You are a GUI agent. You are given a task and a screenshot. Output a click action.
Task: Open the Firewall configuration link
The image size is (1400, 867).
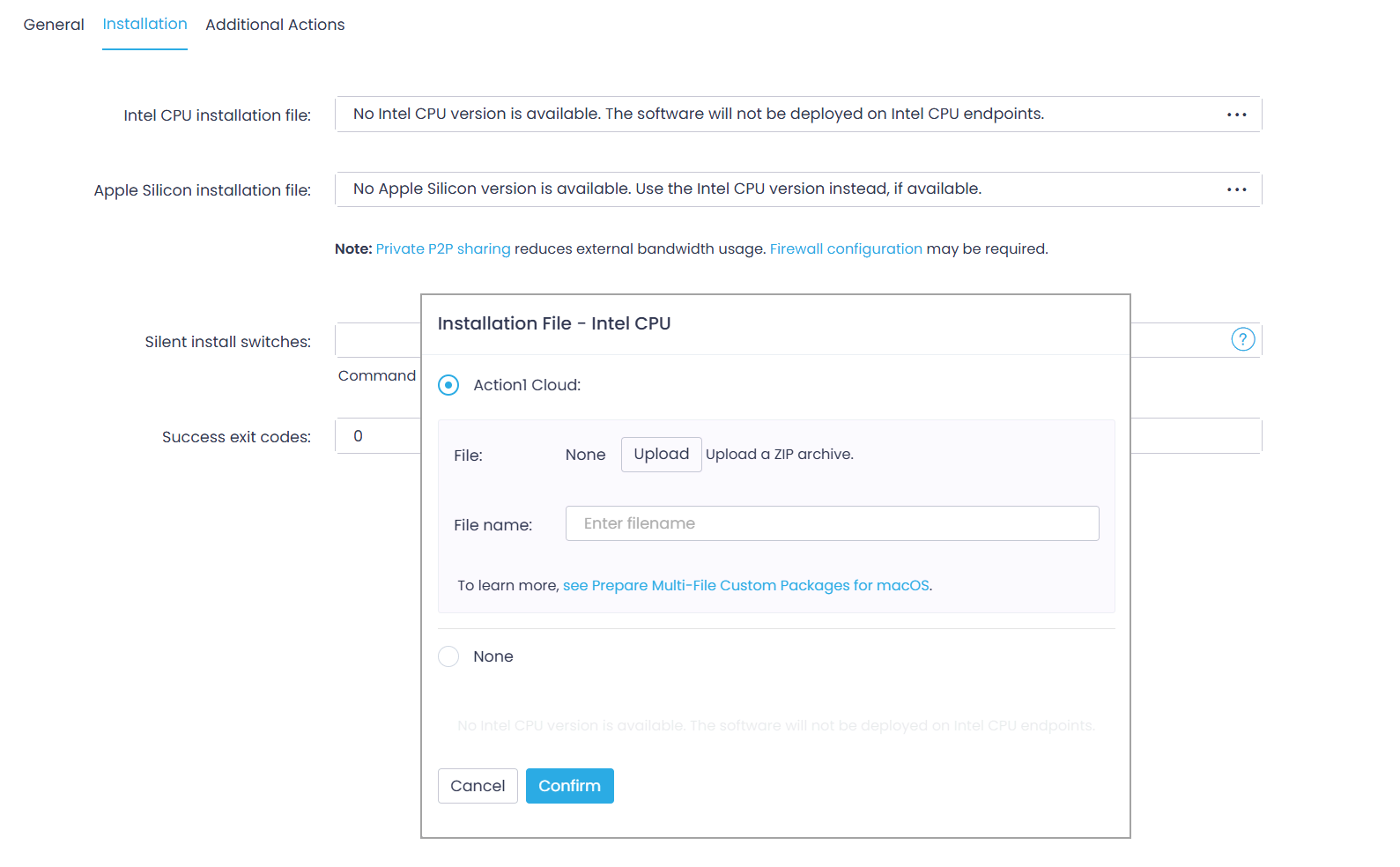click(846, 249)
